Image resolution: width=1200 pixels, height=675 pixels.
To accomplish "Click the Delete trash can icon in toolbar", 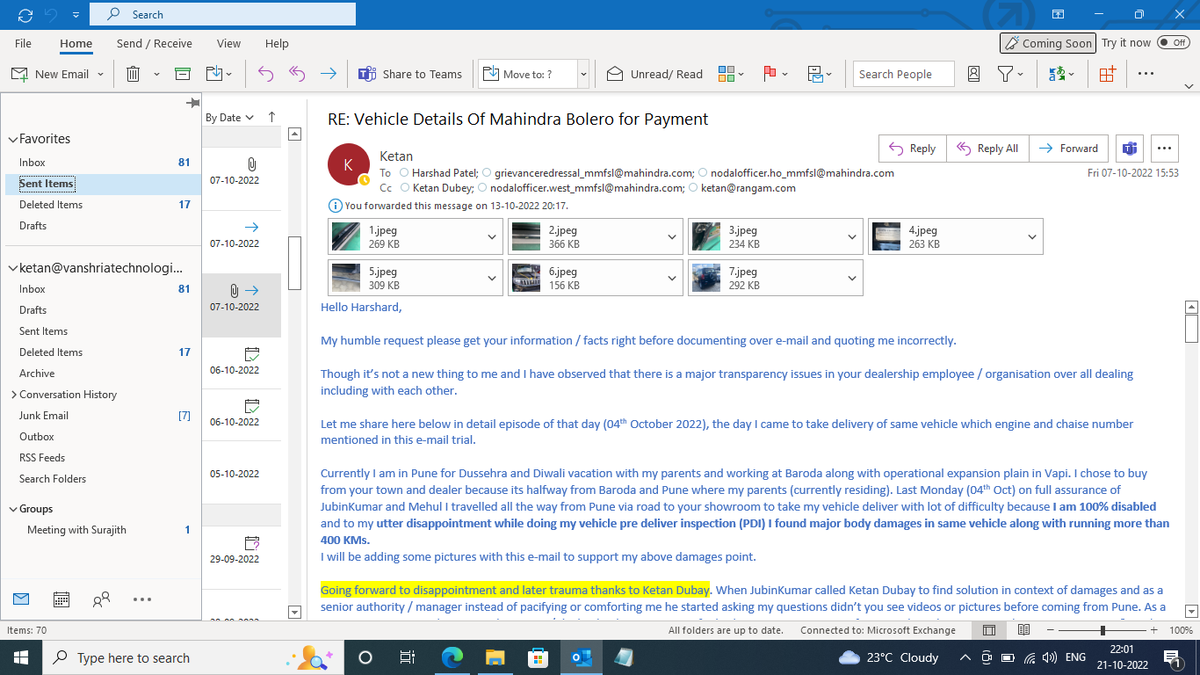I will (133, 74).
